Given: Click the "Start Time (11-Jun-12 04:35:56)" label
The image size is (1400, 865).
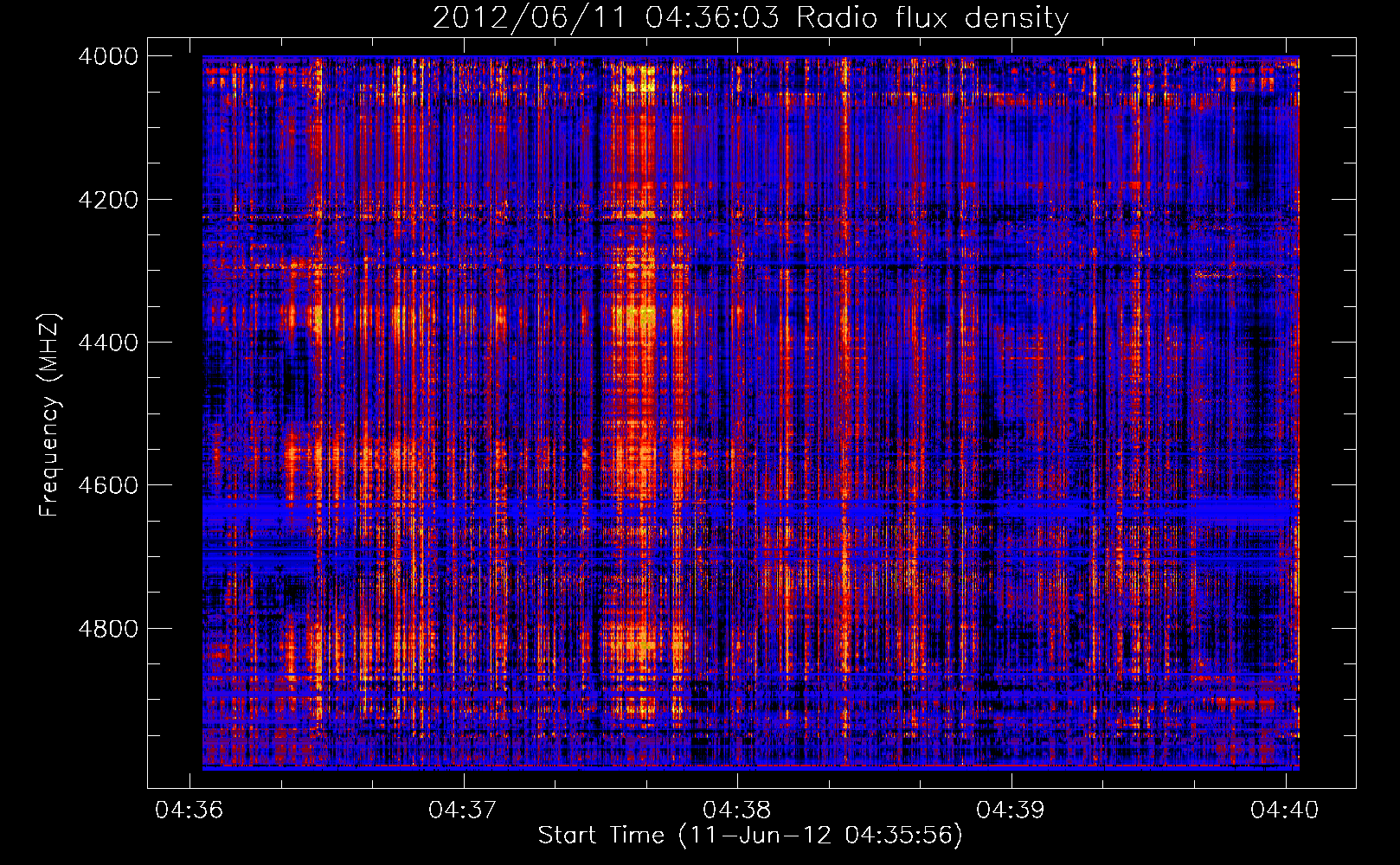Looking at the screenshot, I should tap(750, 836).
